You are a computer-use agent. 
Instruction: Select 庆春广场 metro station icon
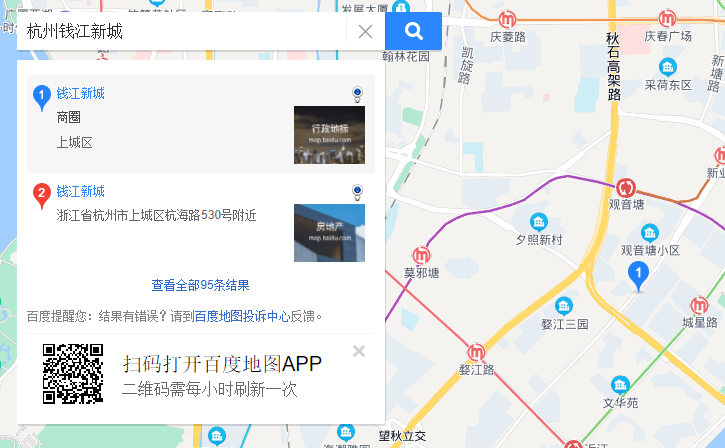(667, 18)
